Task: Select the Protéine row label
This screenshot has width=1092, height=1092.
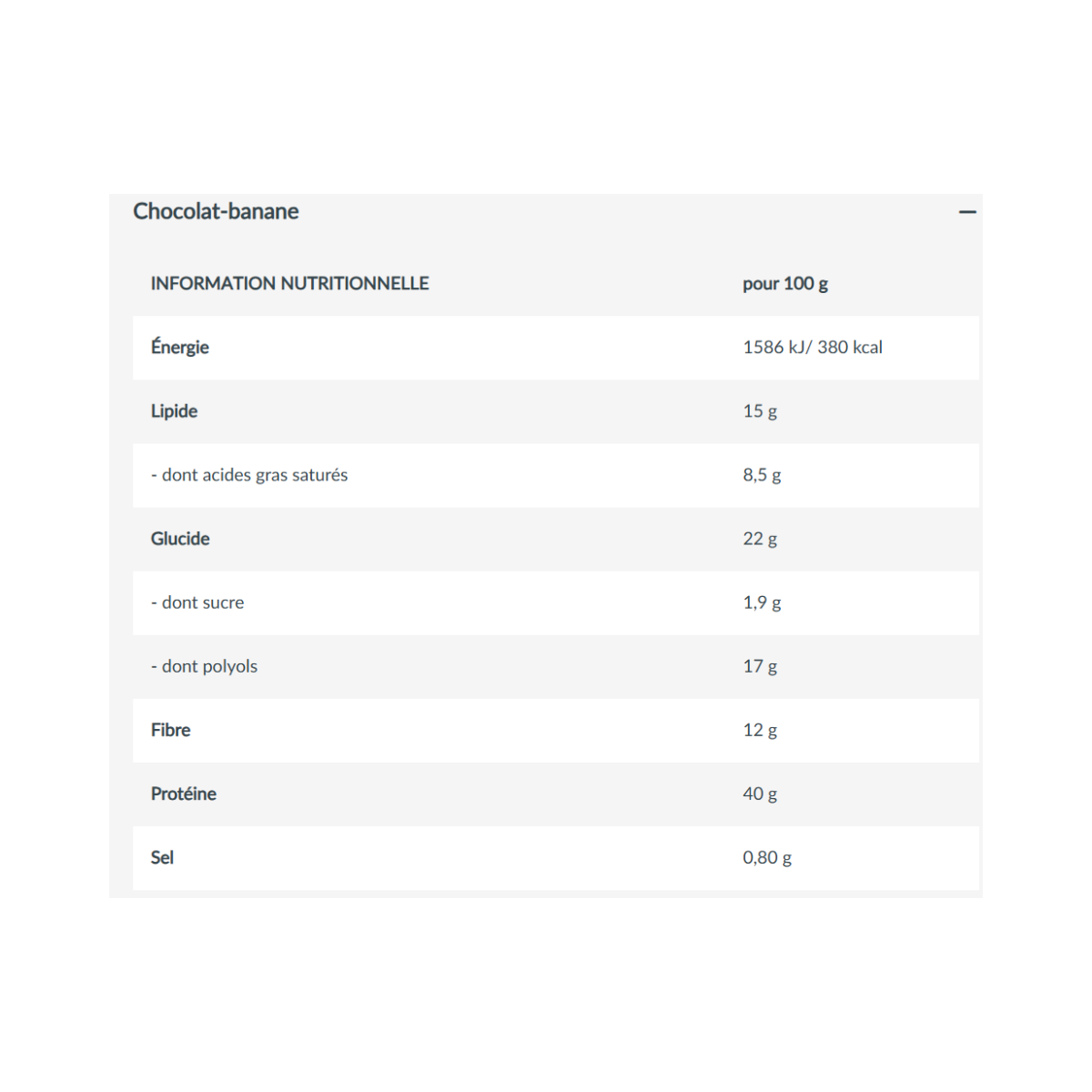Action: click(184, 794)
